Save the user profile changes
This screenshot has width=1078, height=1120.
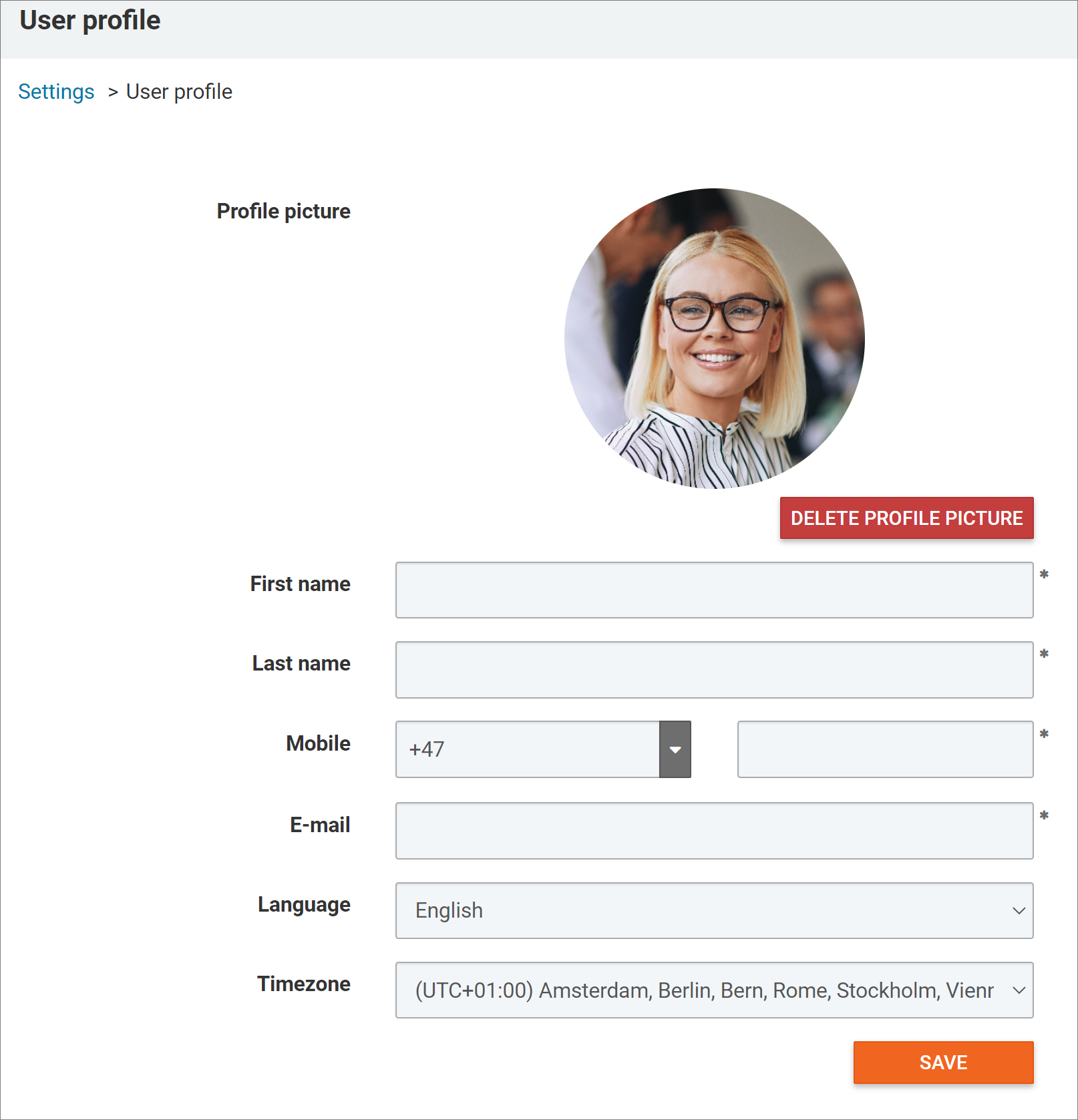pyautogui.click(x=943, y=1062)
